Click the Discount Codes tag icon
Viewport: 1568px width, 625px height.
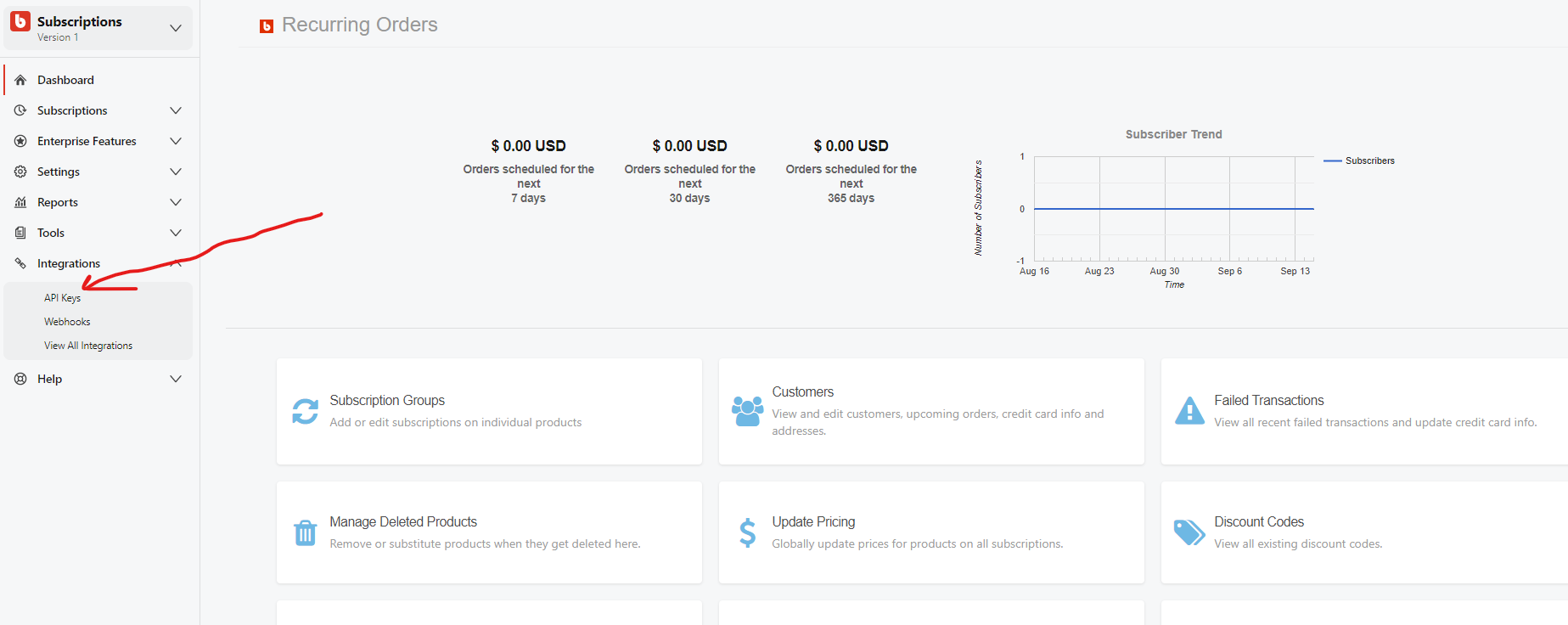point(1189,532)
